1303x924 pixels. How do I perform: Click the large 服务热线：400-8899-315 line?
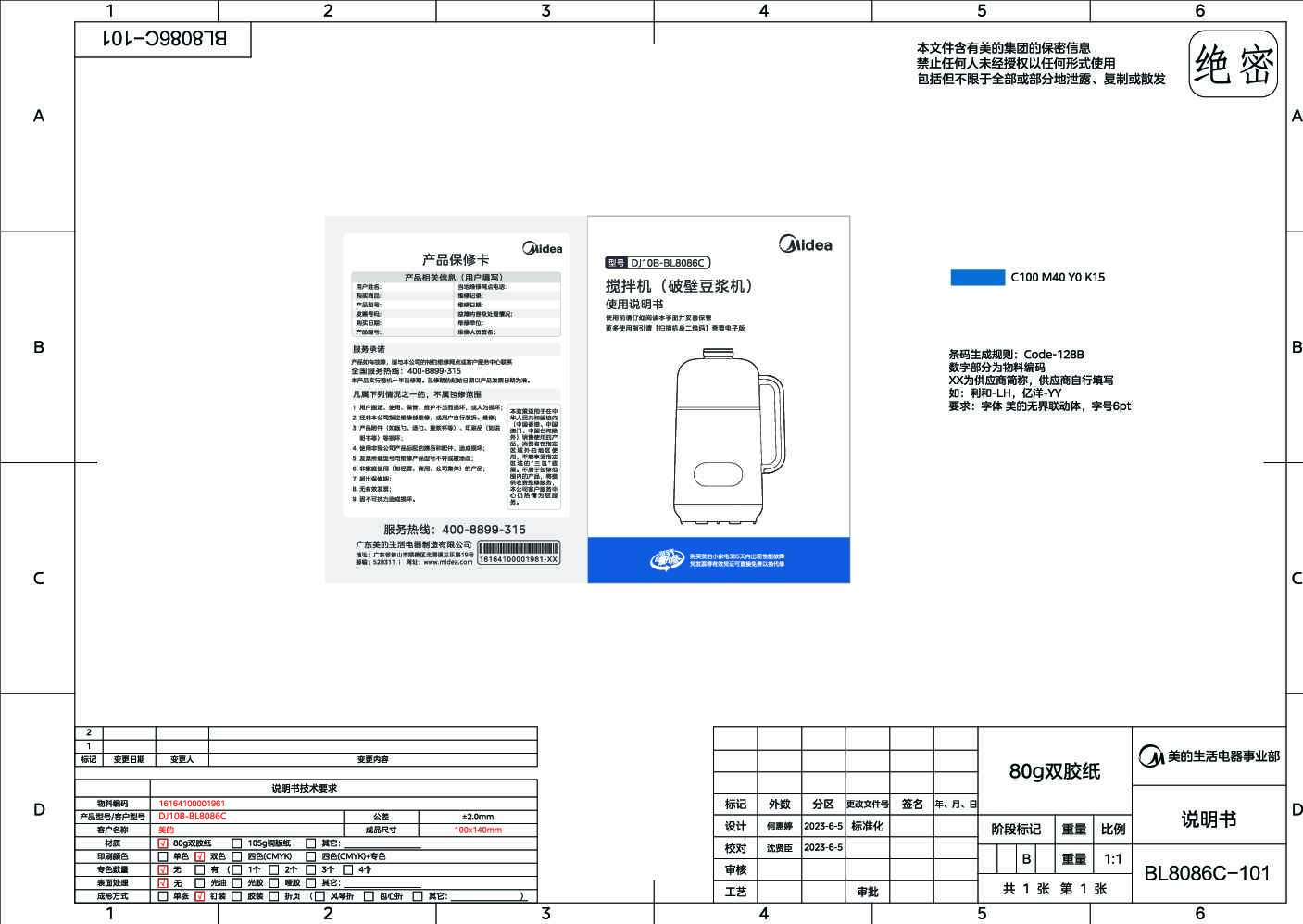click(455, 530)
